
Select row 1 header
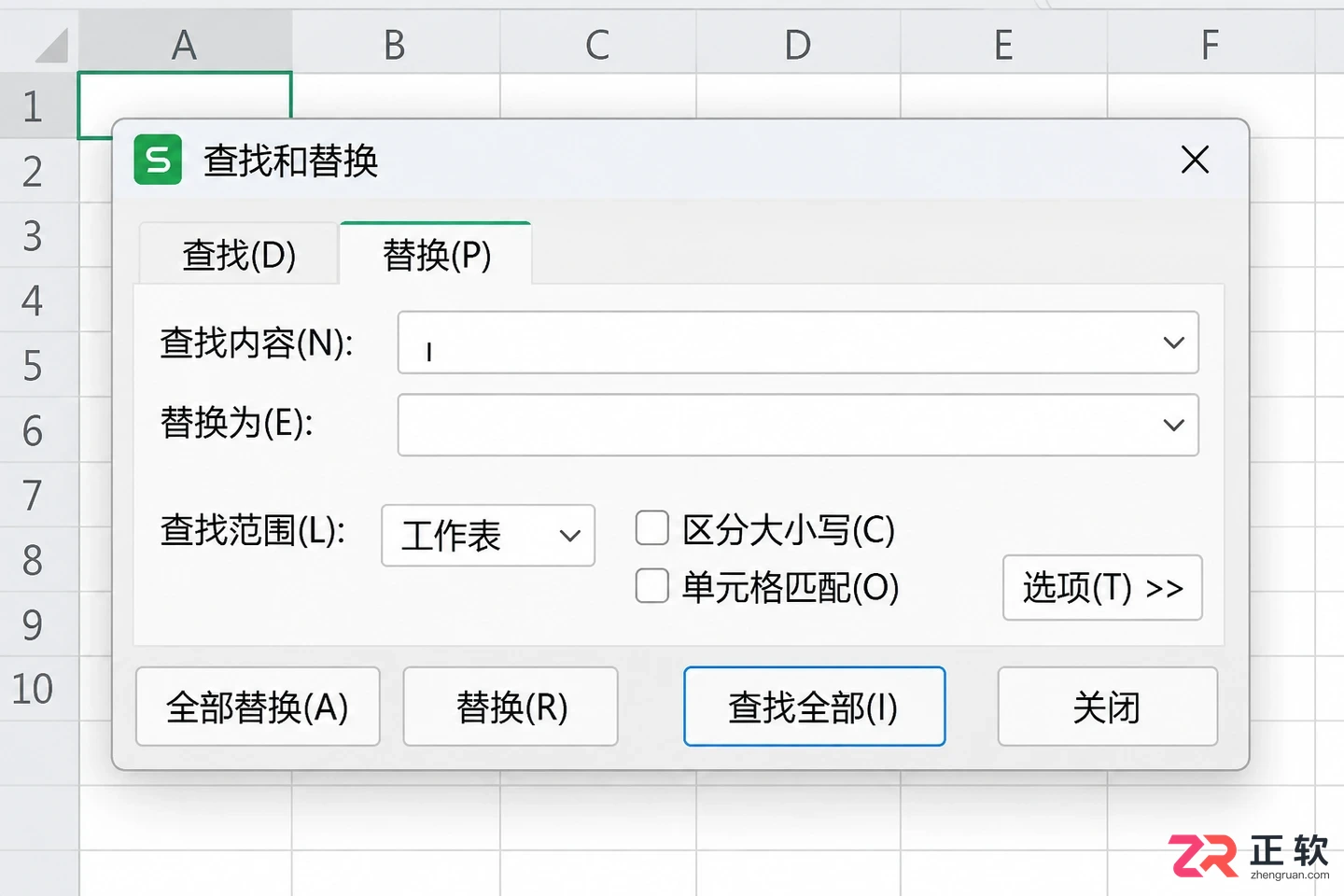[37, 106]
